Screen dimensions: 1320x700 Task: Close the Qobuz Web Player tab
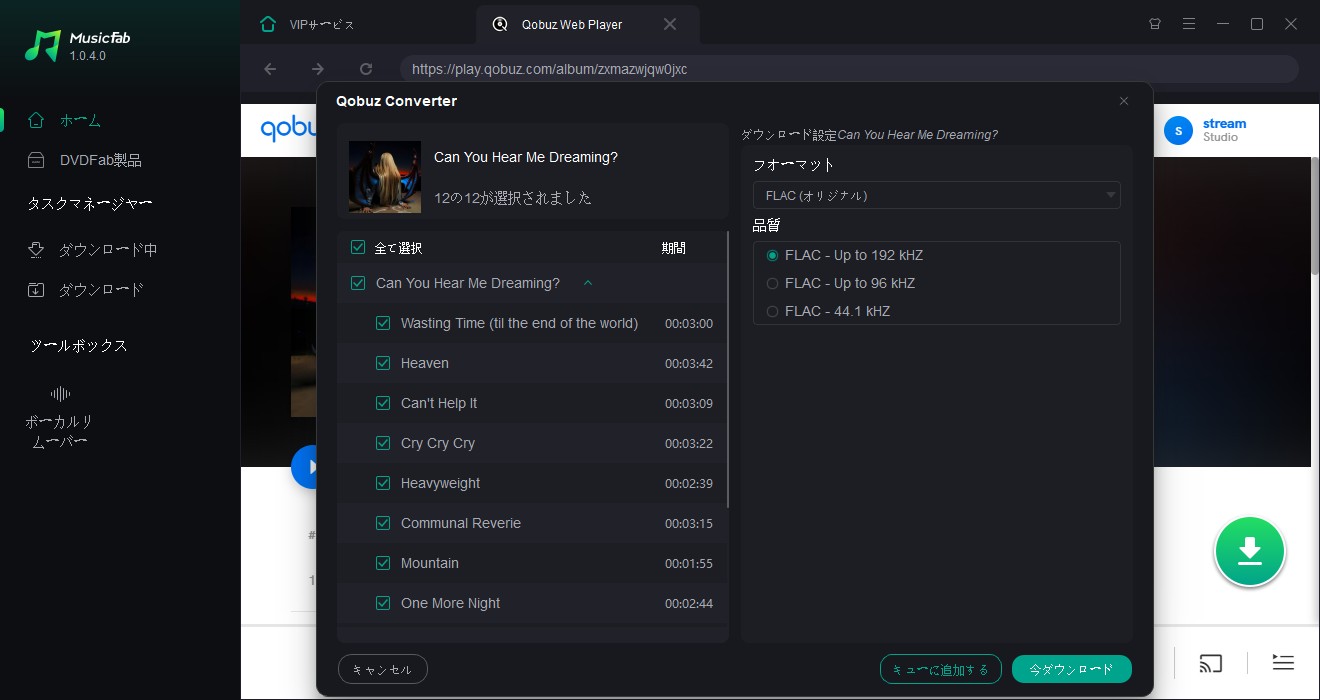[x=670, y=24]
